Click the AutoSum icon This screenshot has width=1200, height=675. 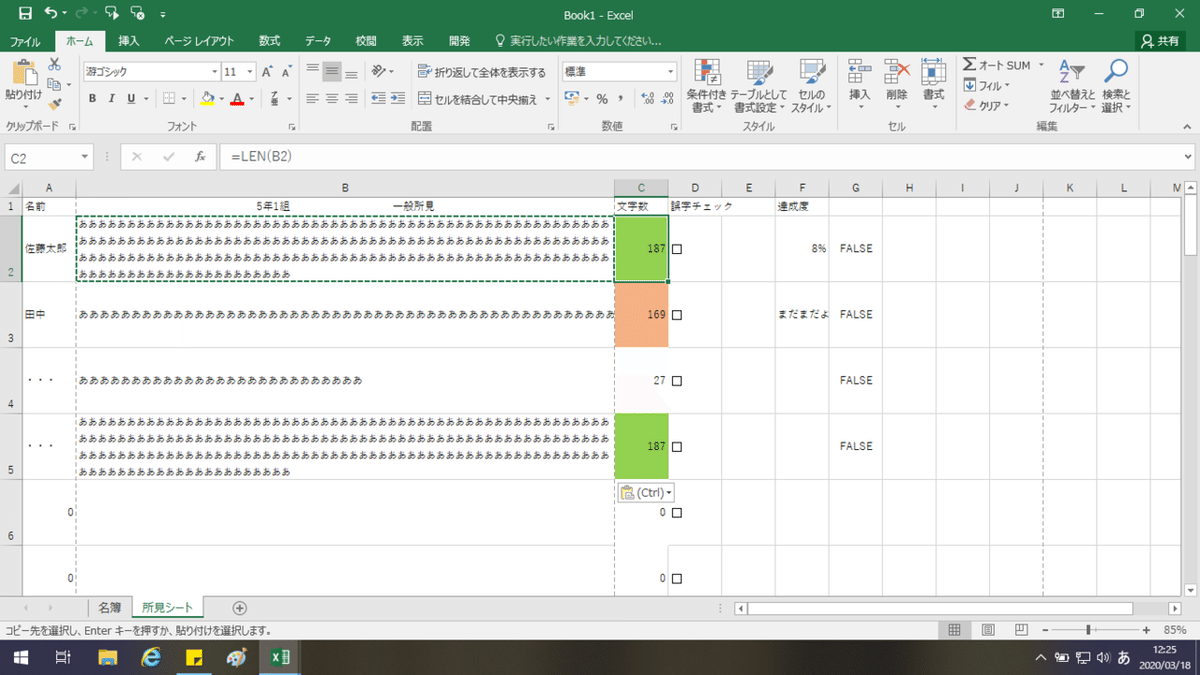[970, 65]
